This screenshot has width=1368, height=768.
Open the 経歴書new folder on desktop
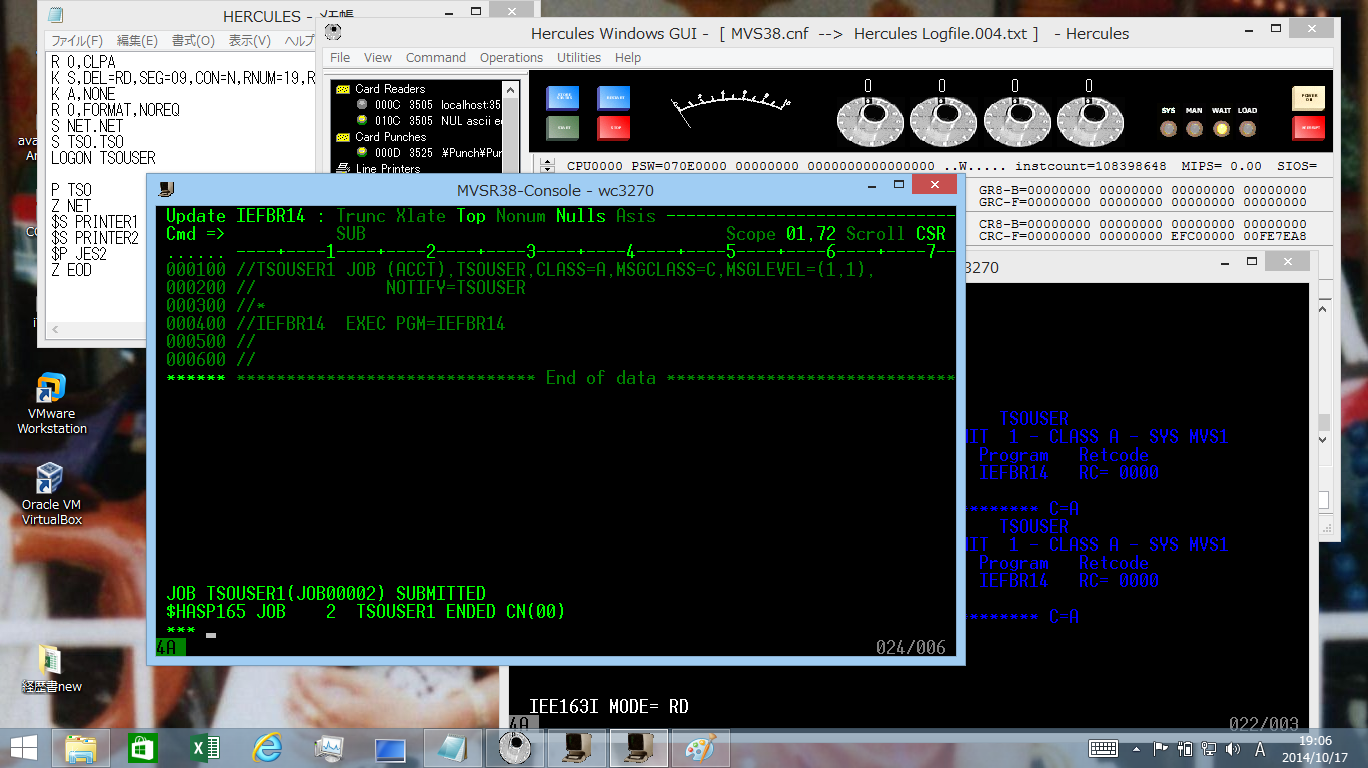click(51, 669)
